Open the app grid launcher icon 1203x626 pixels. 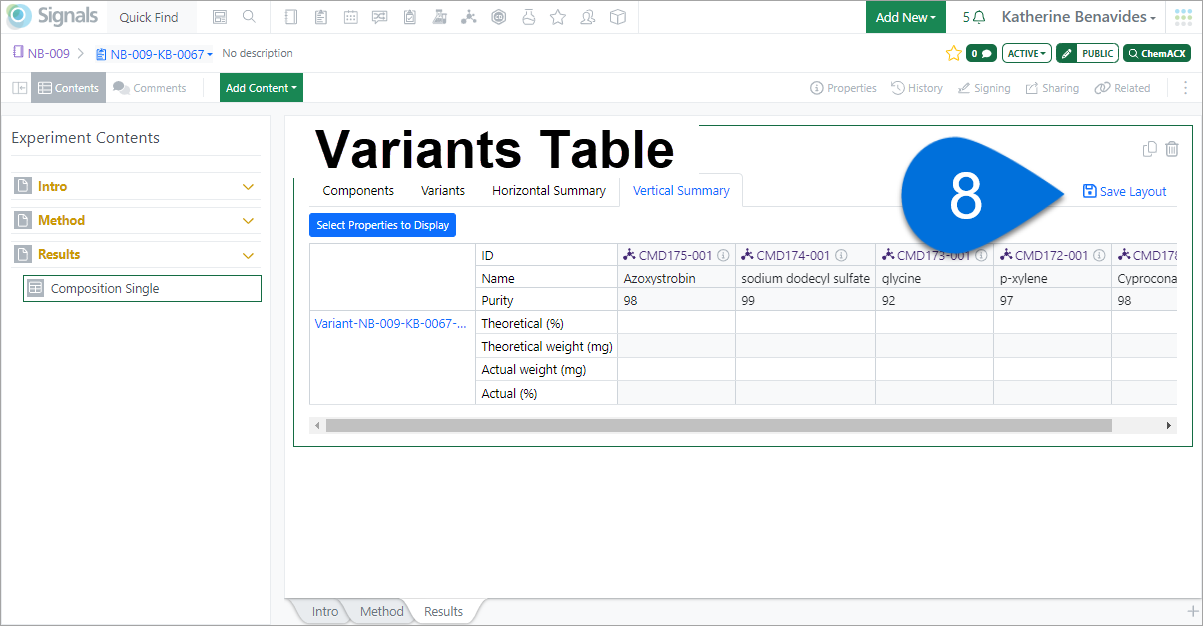[x=1184, y=17]
